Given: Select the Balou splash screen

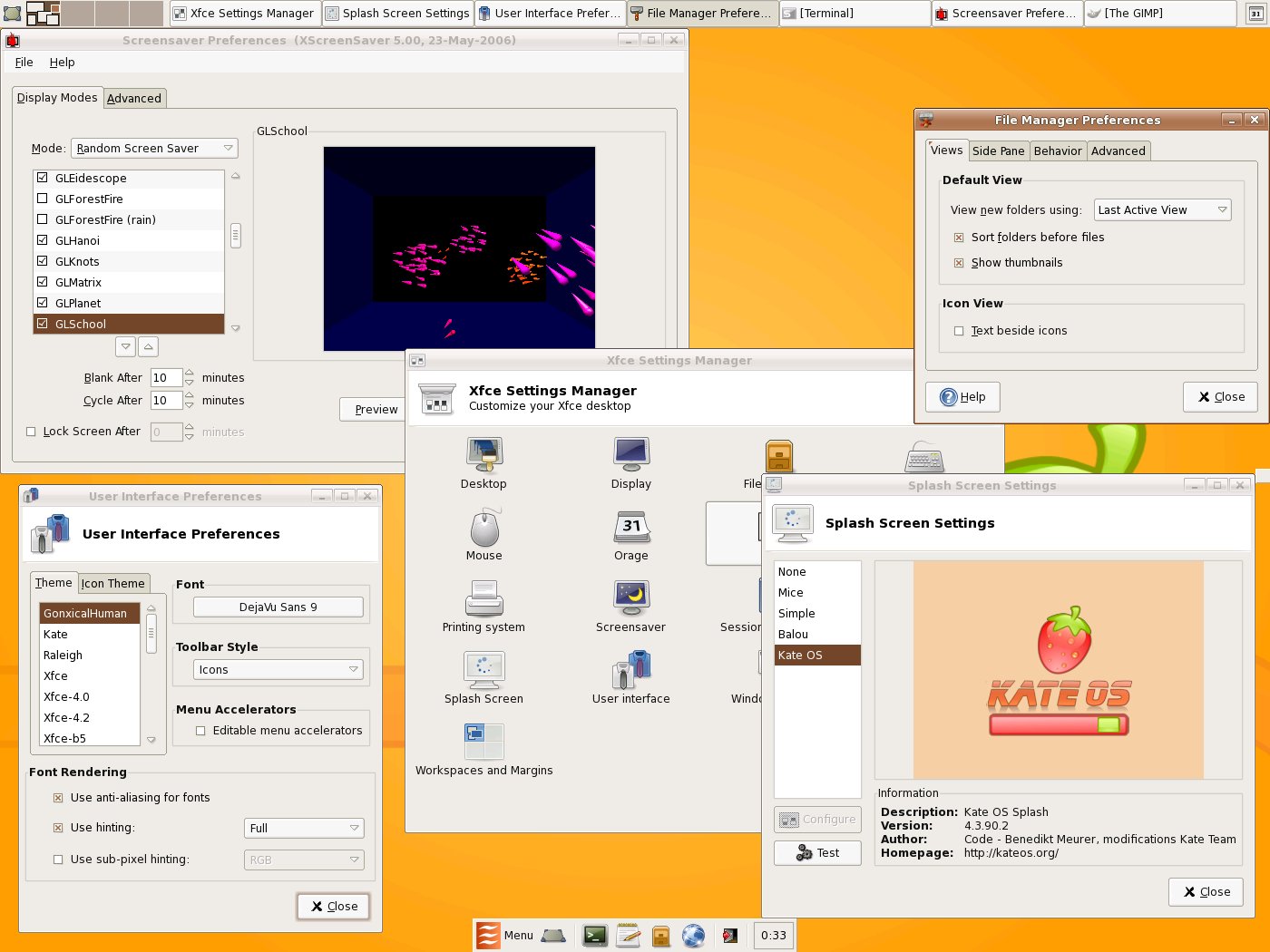Looking at the screenshot, I should 817,634.
